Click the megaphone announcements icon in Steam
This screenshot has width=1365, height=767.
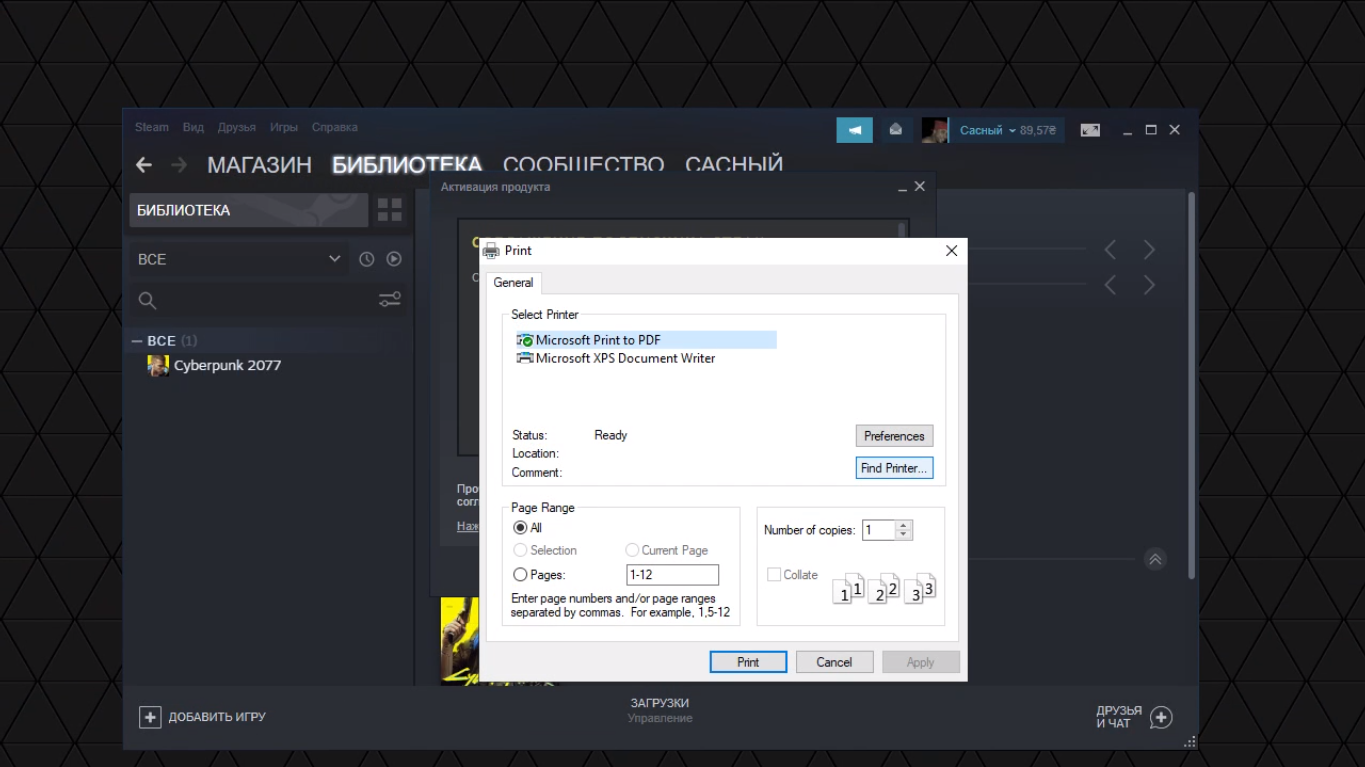pyautogui.click(x=855, y=130)
